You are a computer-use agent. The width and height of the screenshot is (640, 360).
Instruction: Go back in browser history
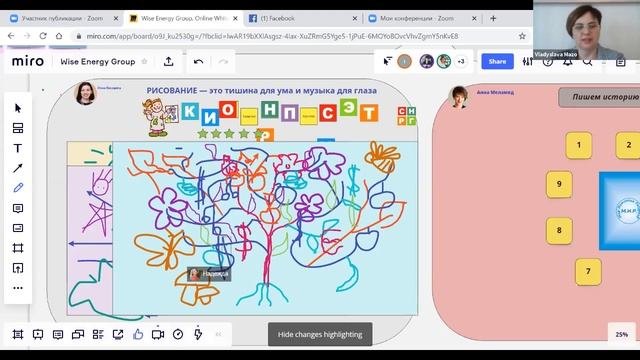(x=11, y=36)
